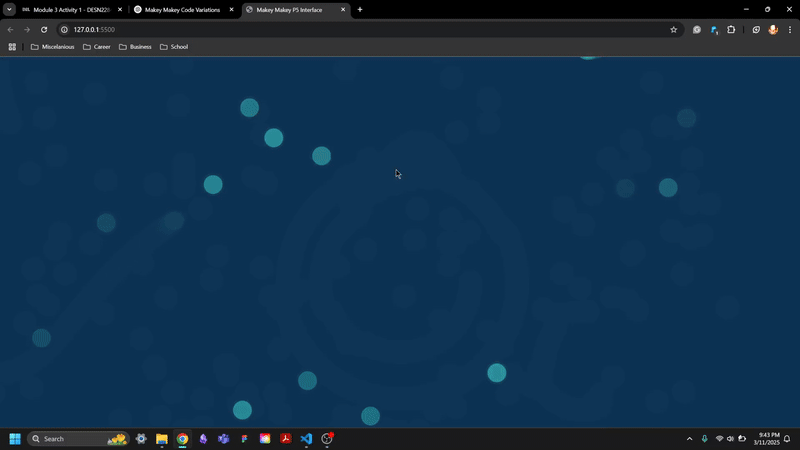Open the Chrome three-dot menu
The width and height of the screenshot is (800, 450).
[x=790, y=30]
